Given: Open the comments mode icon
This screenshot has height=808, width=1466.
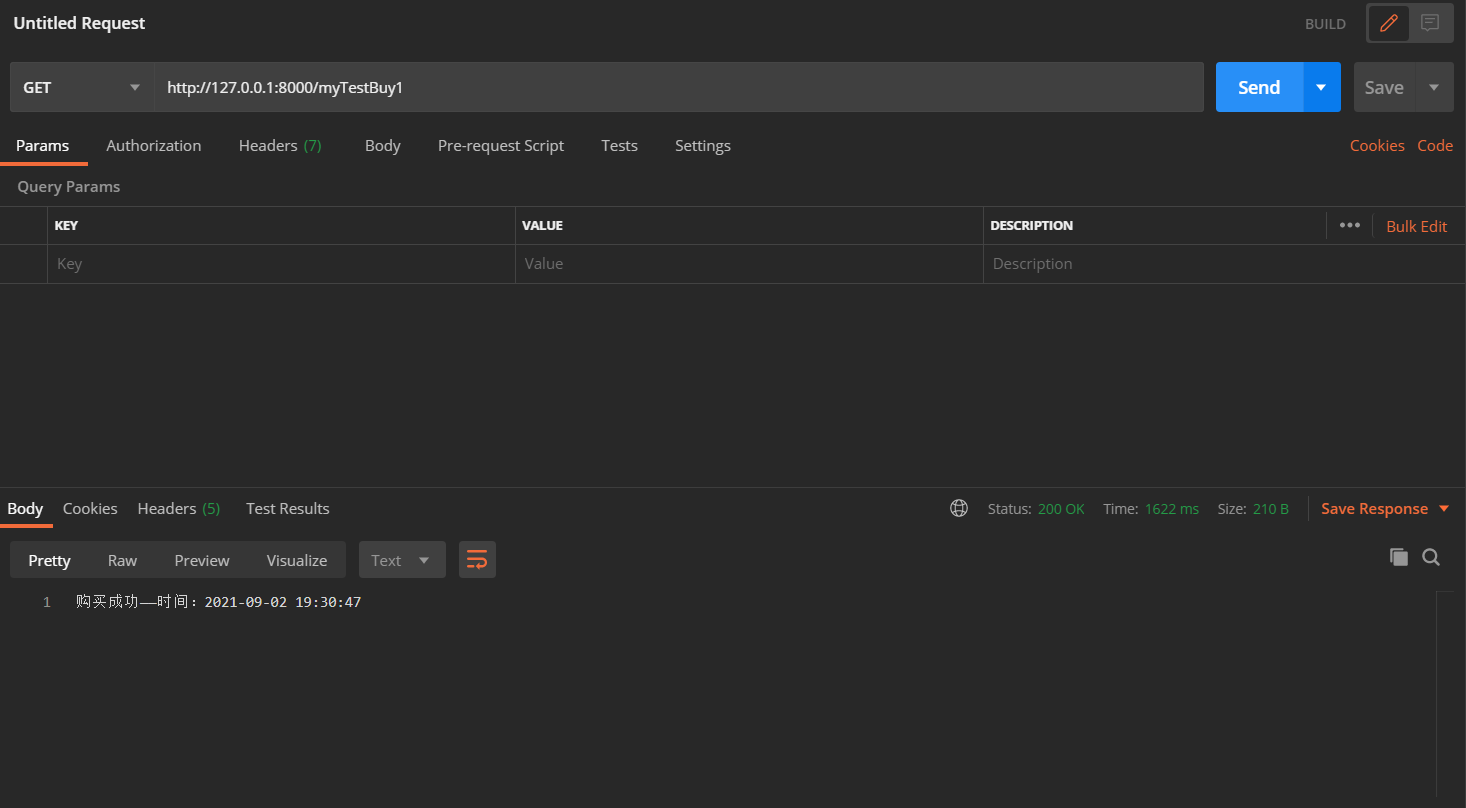Looking at the screenshot, I should tap(1430, 23).
